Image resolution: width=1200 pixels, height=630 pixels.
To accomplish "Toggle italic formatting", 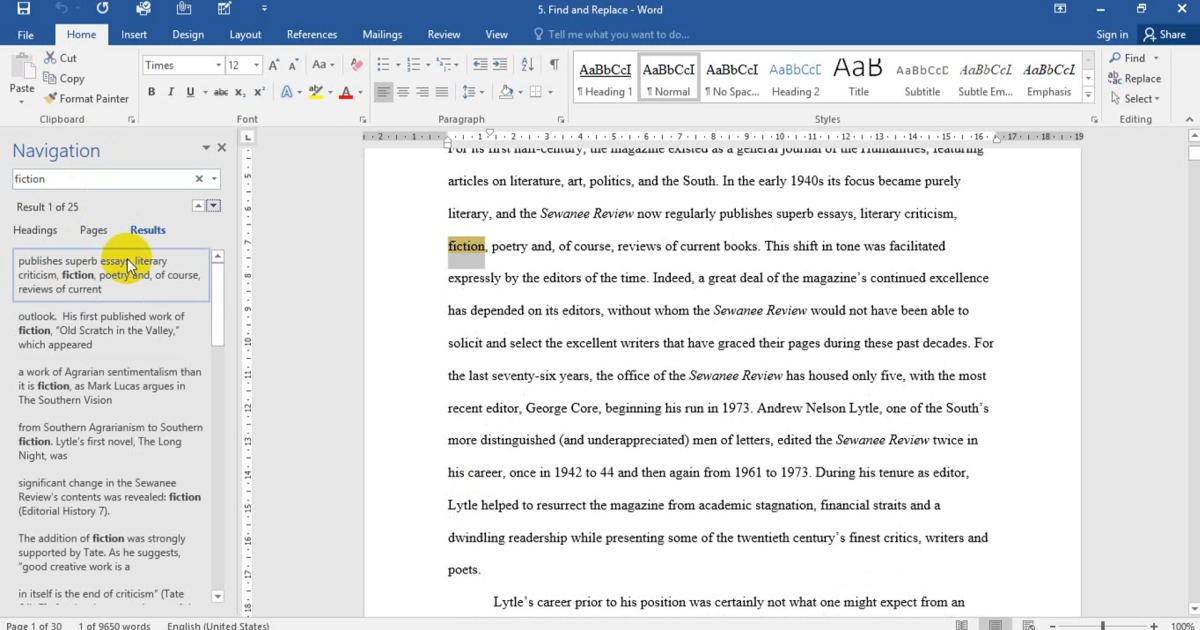I will click(x=171, y=92).
